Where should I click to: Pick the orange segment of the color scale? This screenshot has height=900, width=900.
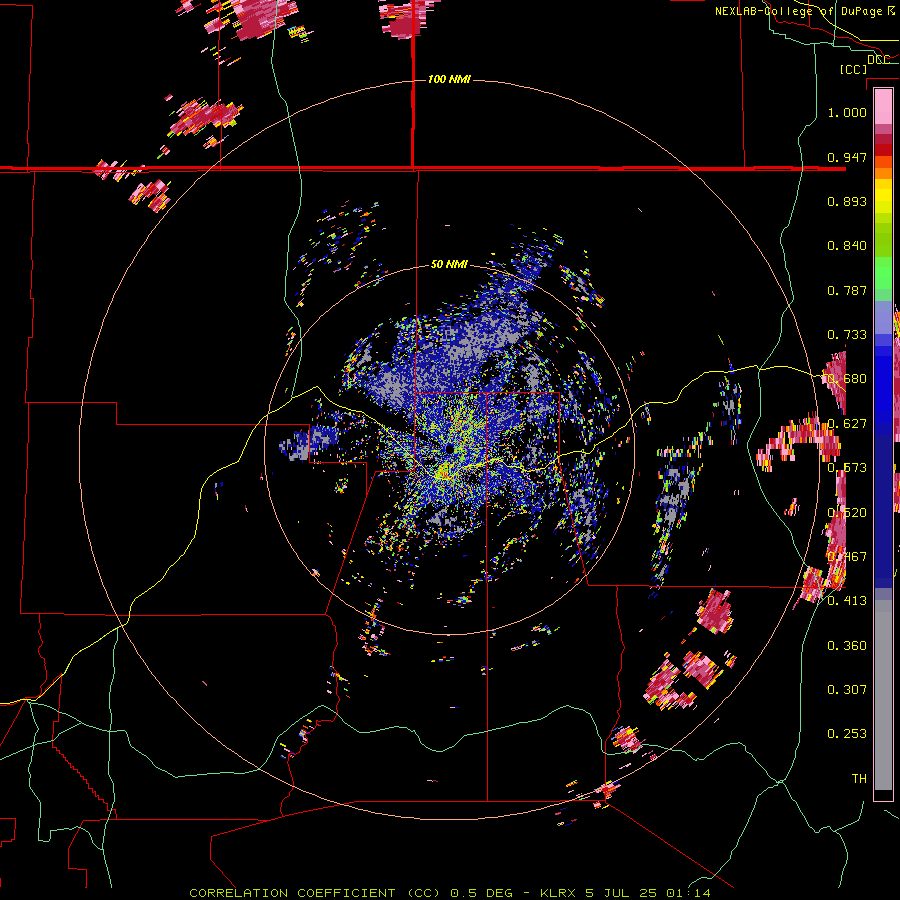point(883,172)
